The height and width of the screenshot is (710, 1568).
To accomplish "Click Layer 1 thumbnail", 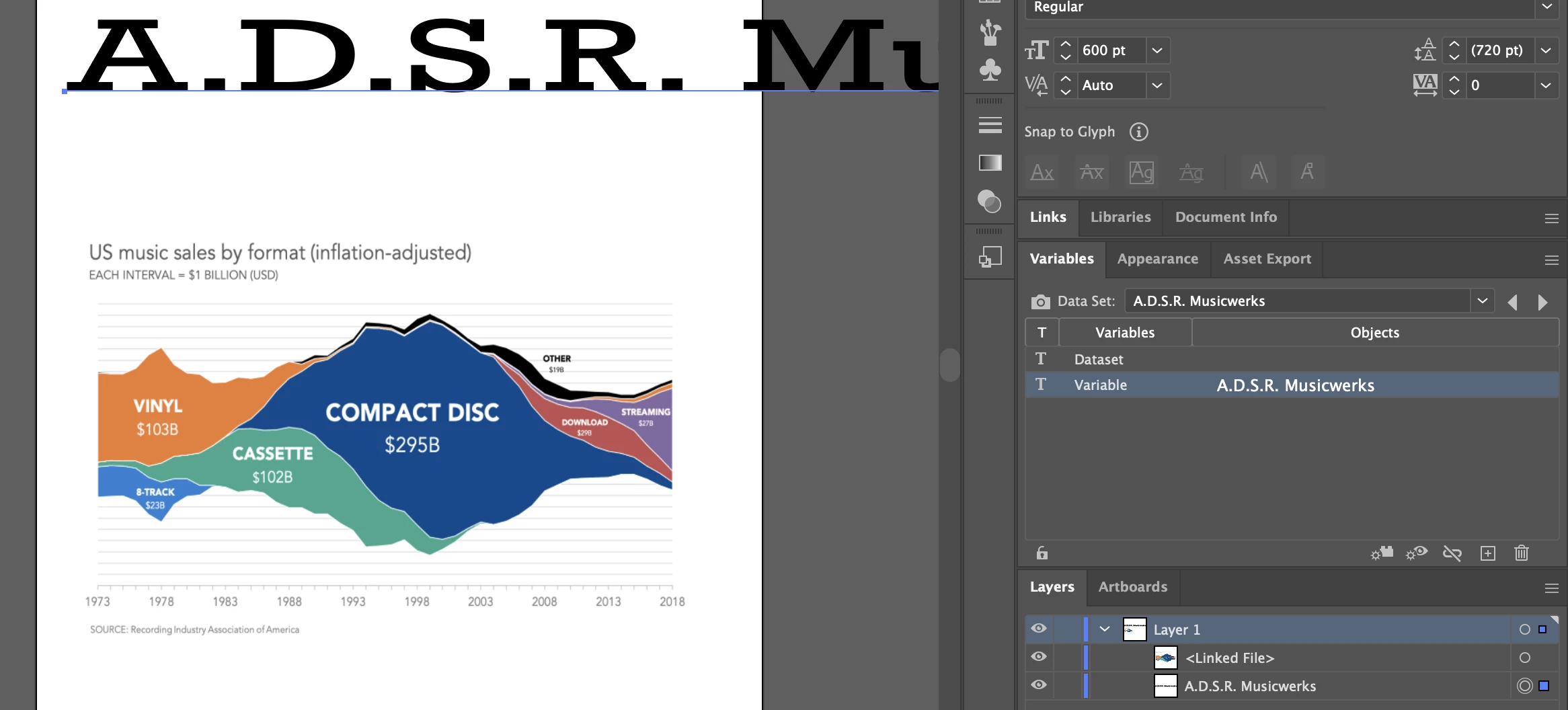I will pos(1134,629).
